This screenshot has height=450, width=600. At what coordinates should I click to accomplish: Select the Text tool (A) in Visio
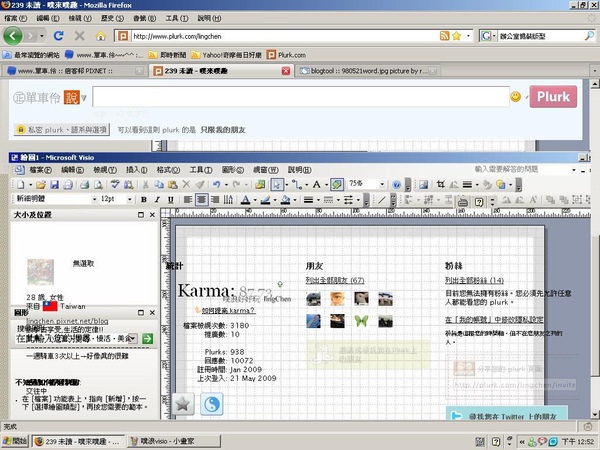coord(317,185)
